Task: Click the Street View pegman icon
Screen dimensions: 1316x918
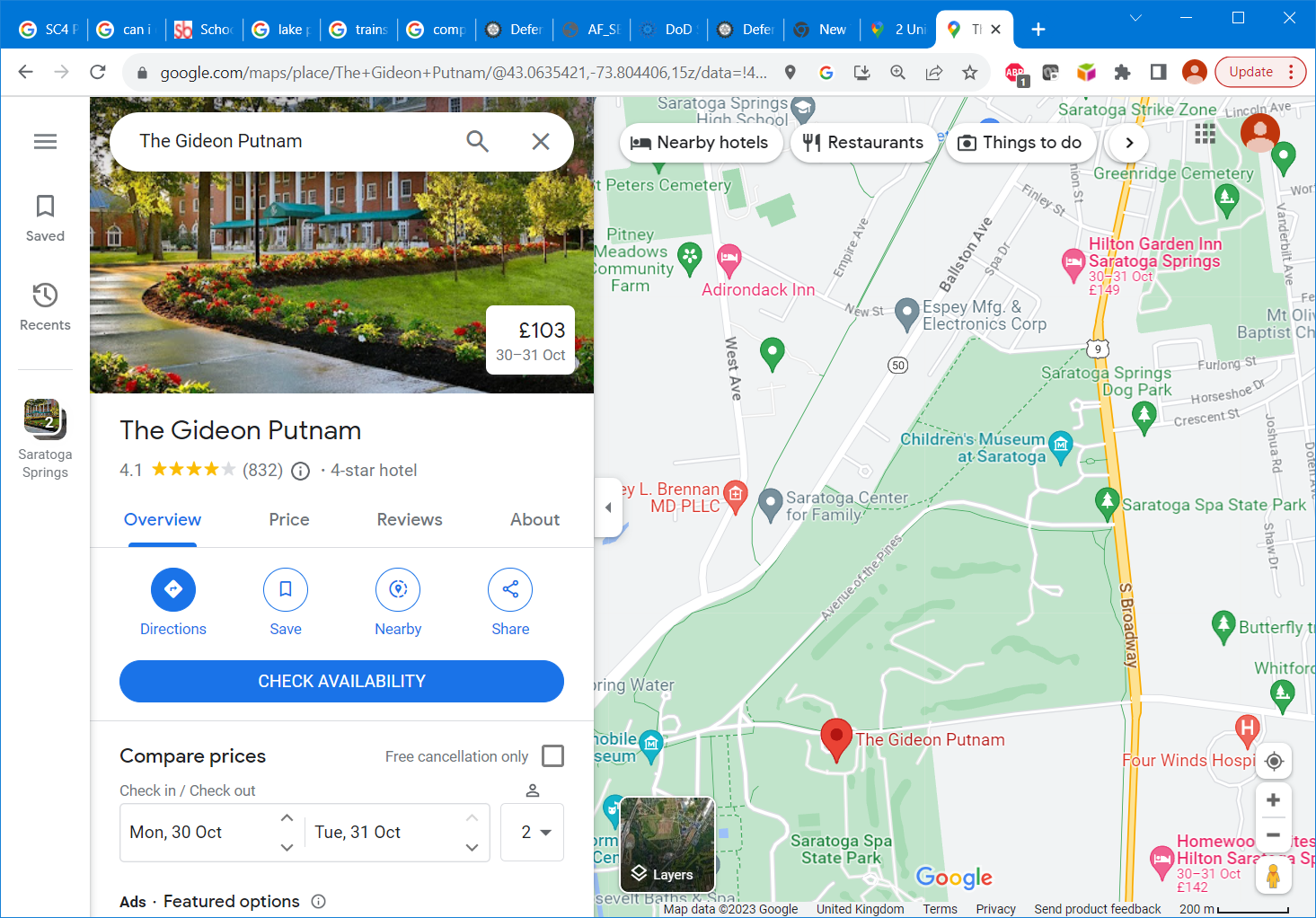Action: [1273, 876]
